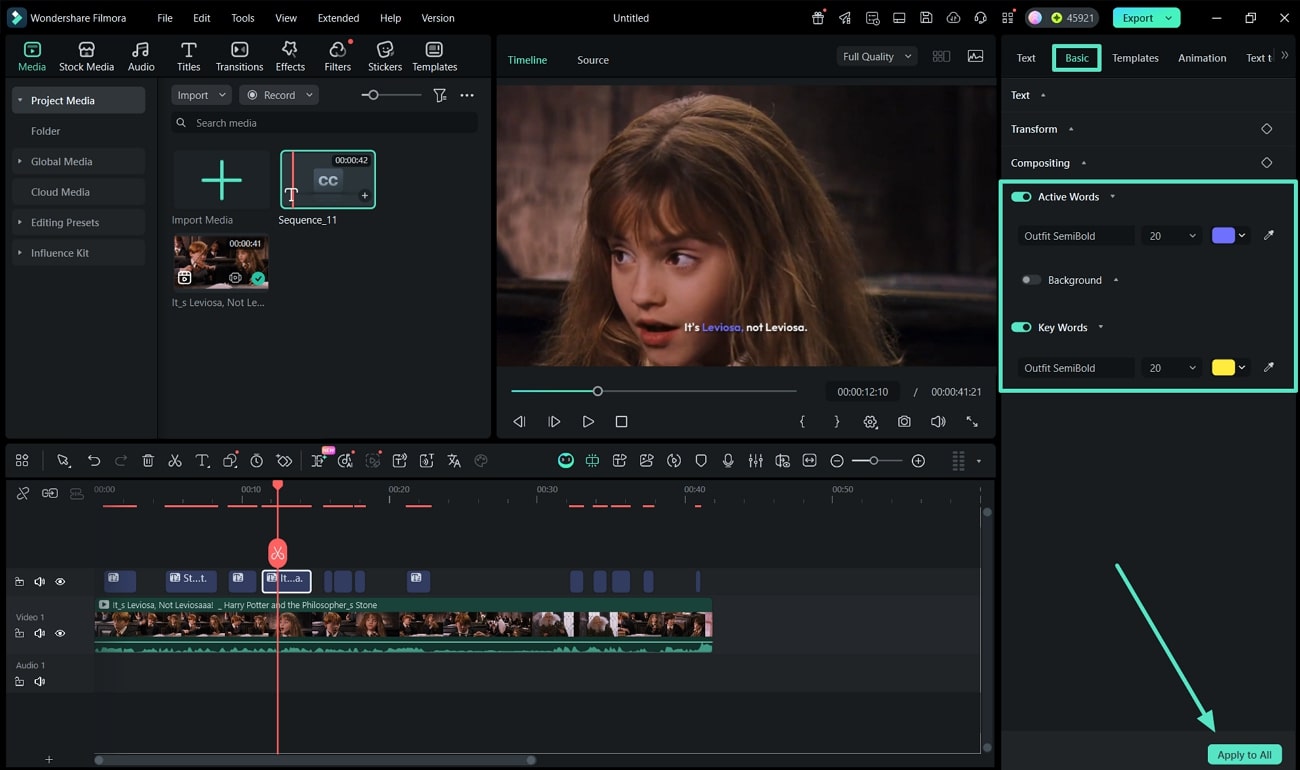
Task: Click the Undo icon in timeline toolbar
Action: [94, 460]
